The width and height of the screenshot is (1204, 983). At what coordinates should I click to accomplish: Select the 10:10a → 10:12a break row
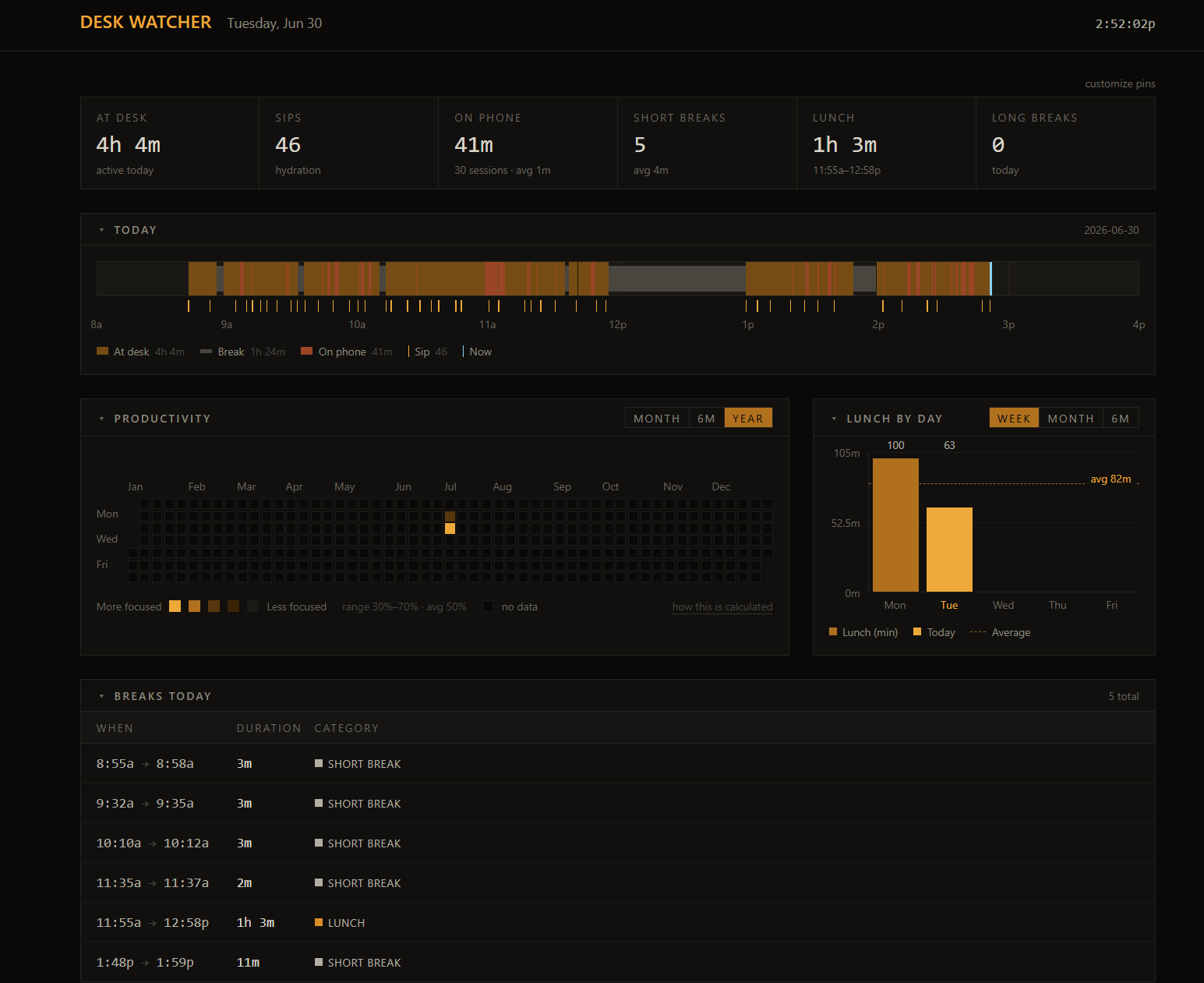click(x=618, y=843)
